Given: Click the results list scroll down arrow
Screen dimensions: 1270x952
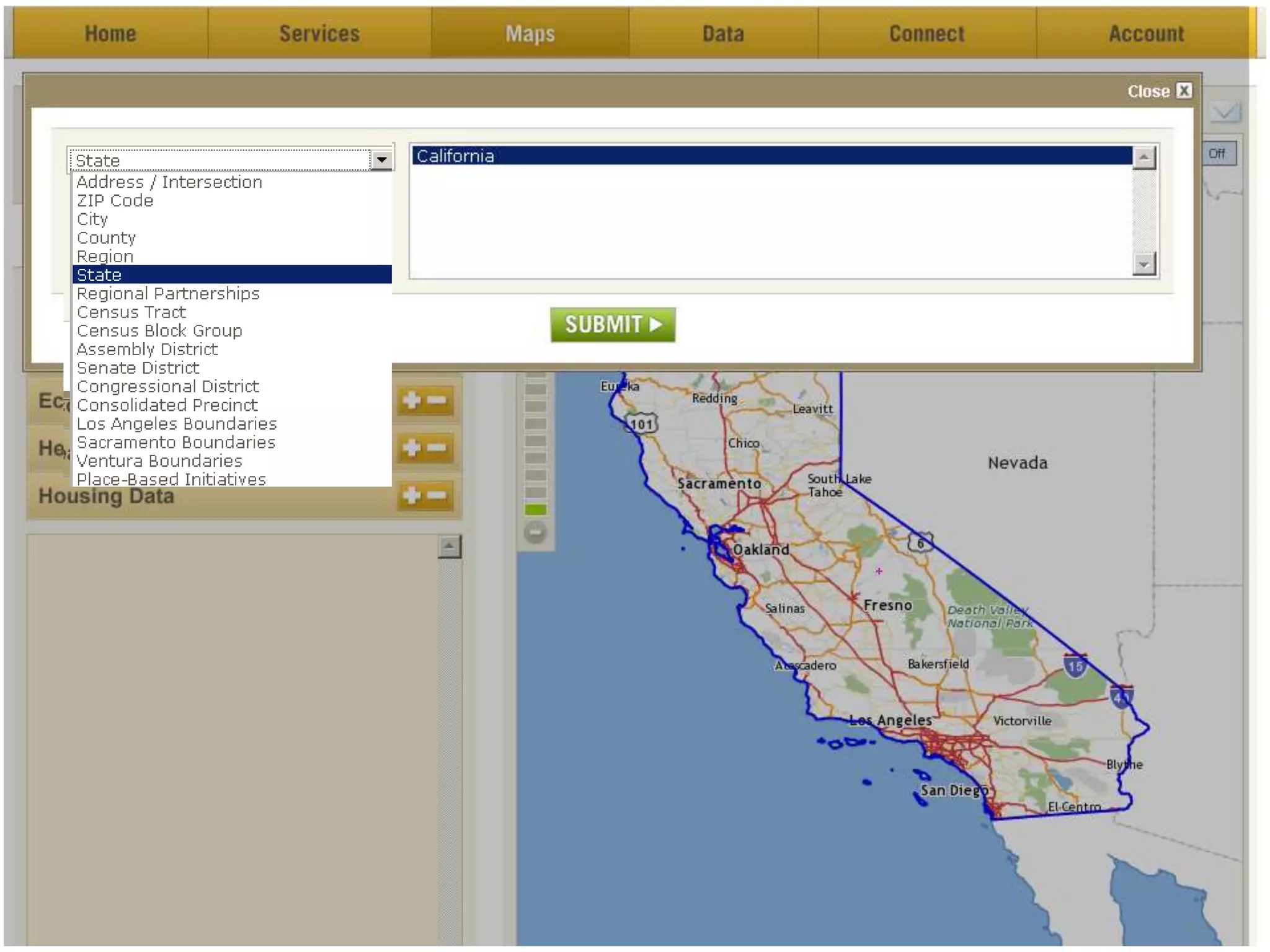Looking at the screenshot, I should [1143, 265].
